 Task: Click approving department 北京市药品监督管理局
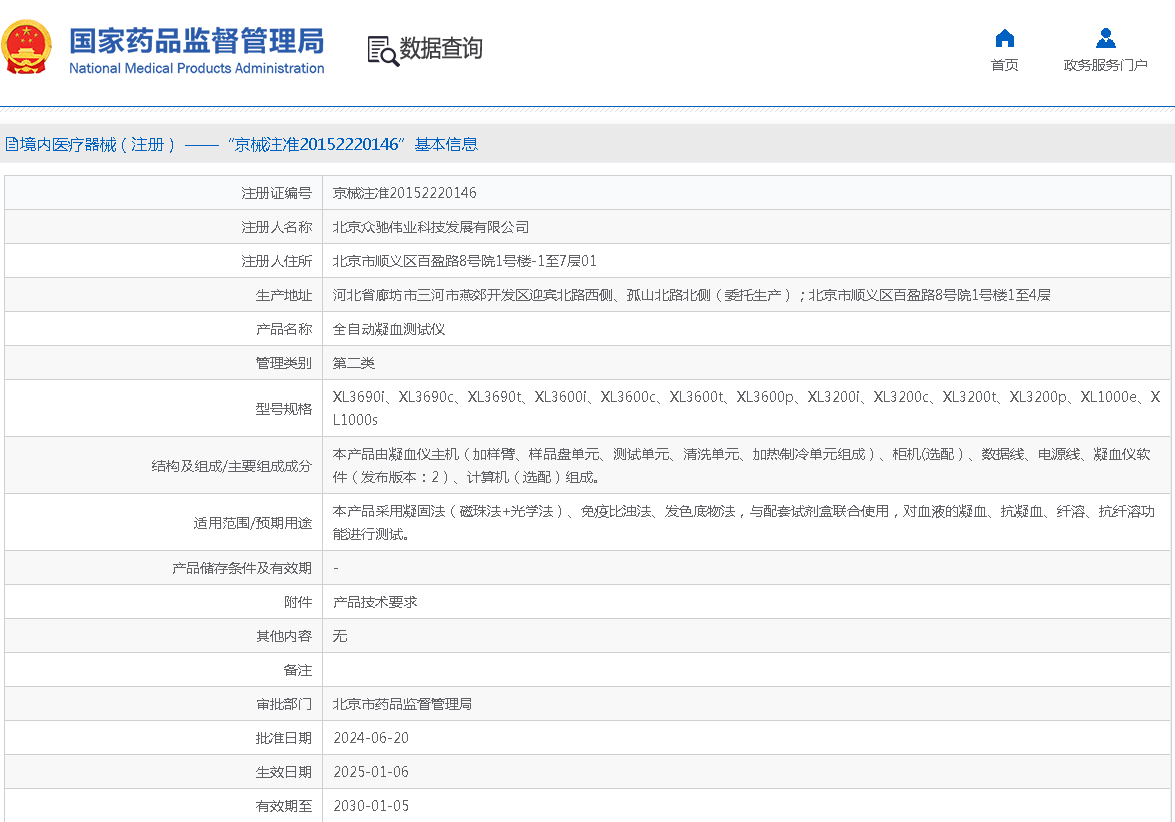[x=402, y=704]
